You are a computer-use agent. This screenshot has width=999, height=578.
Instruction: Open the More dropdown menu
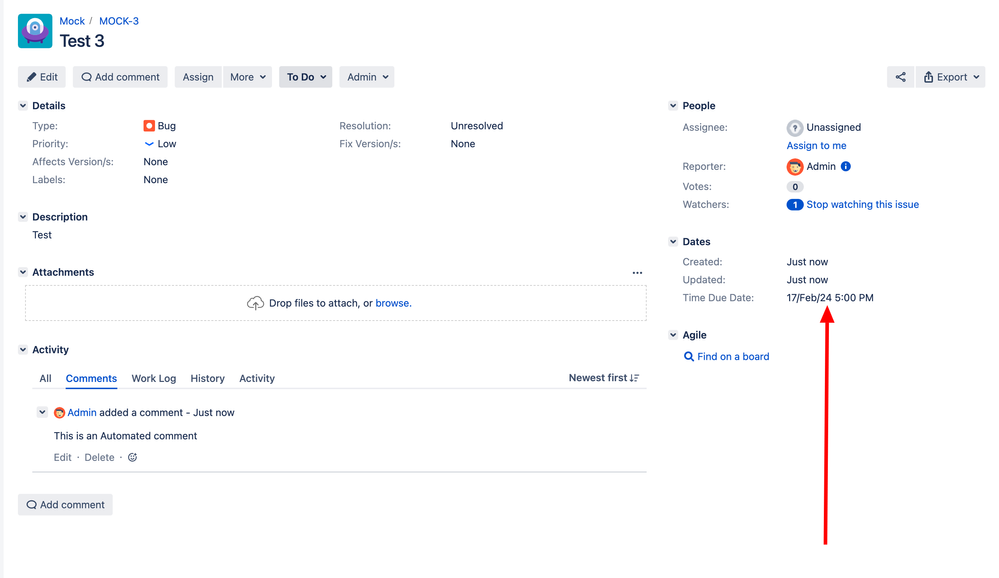pos(248,77)
